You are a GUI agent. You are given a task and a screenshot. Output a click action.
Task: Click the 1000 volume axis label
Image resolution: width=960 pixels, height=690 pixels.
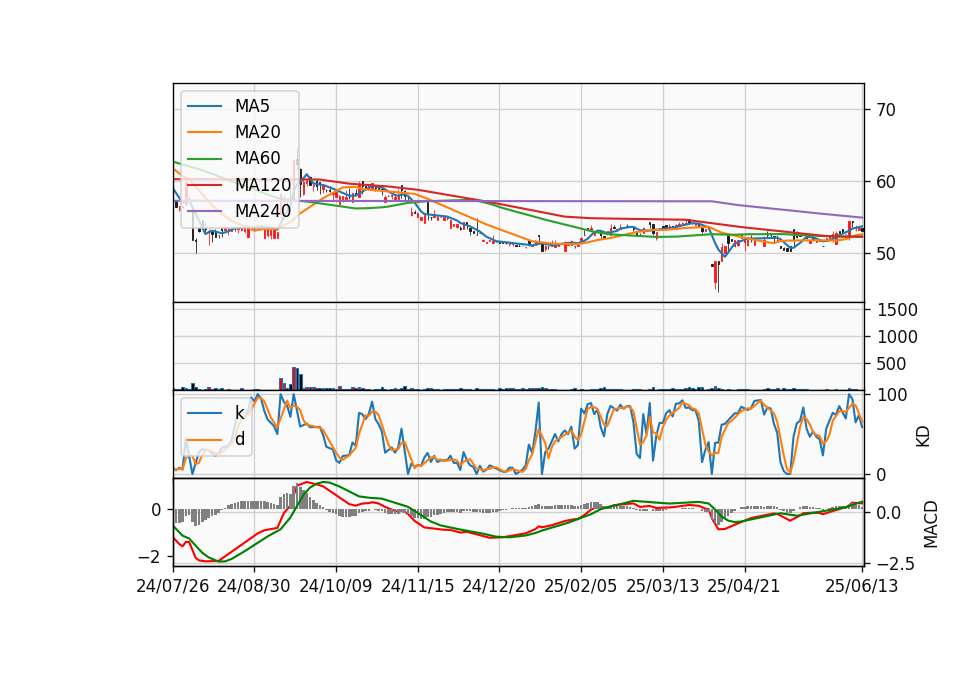pos(897,337)
